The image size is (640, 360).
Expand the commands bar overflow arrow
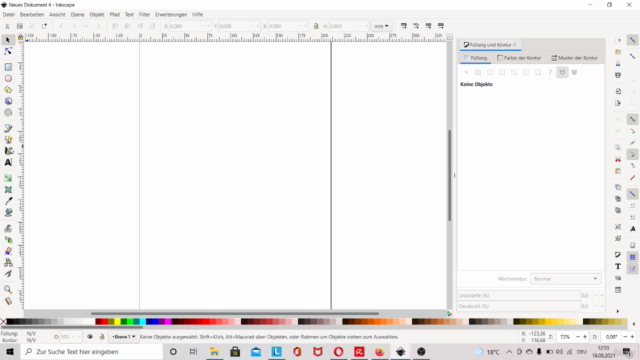point(618,311)
